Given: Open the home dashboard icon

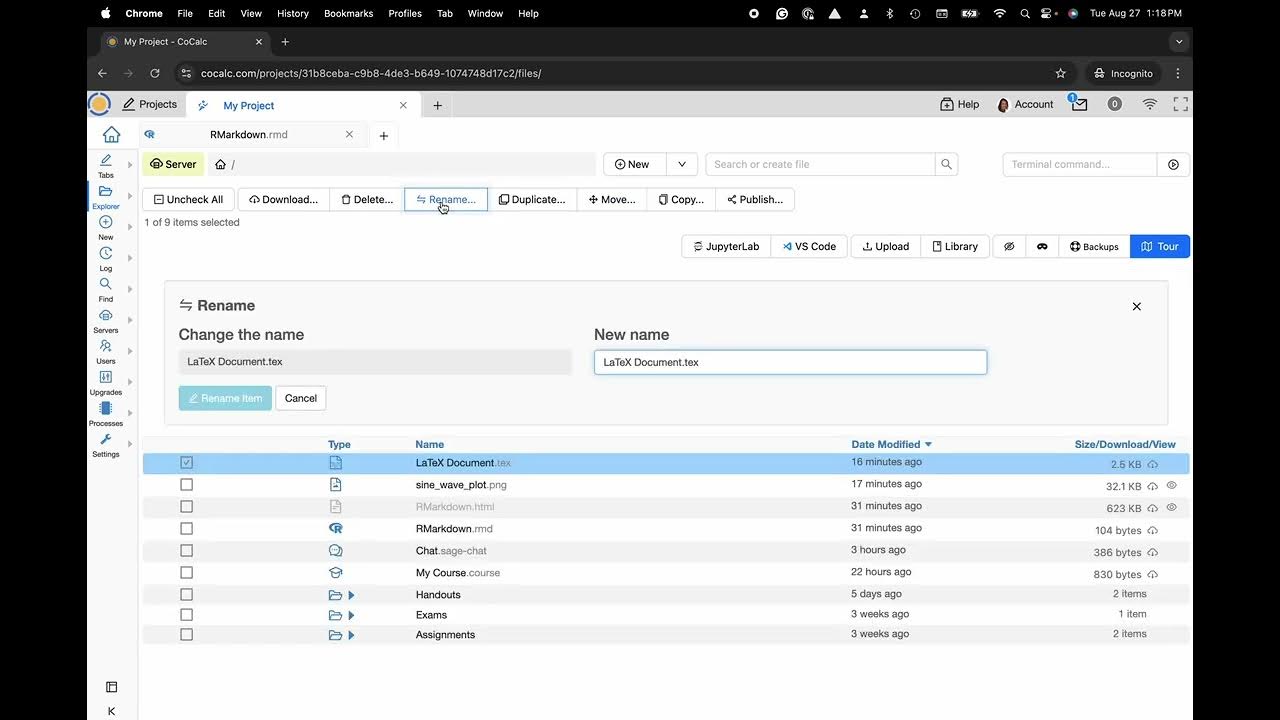Looking at the screenshot, I should coord(112,135).
